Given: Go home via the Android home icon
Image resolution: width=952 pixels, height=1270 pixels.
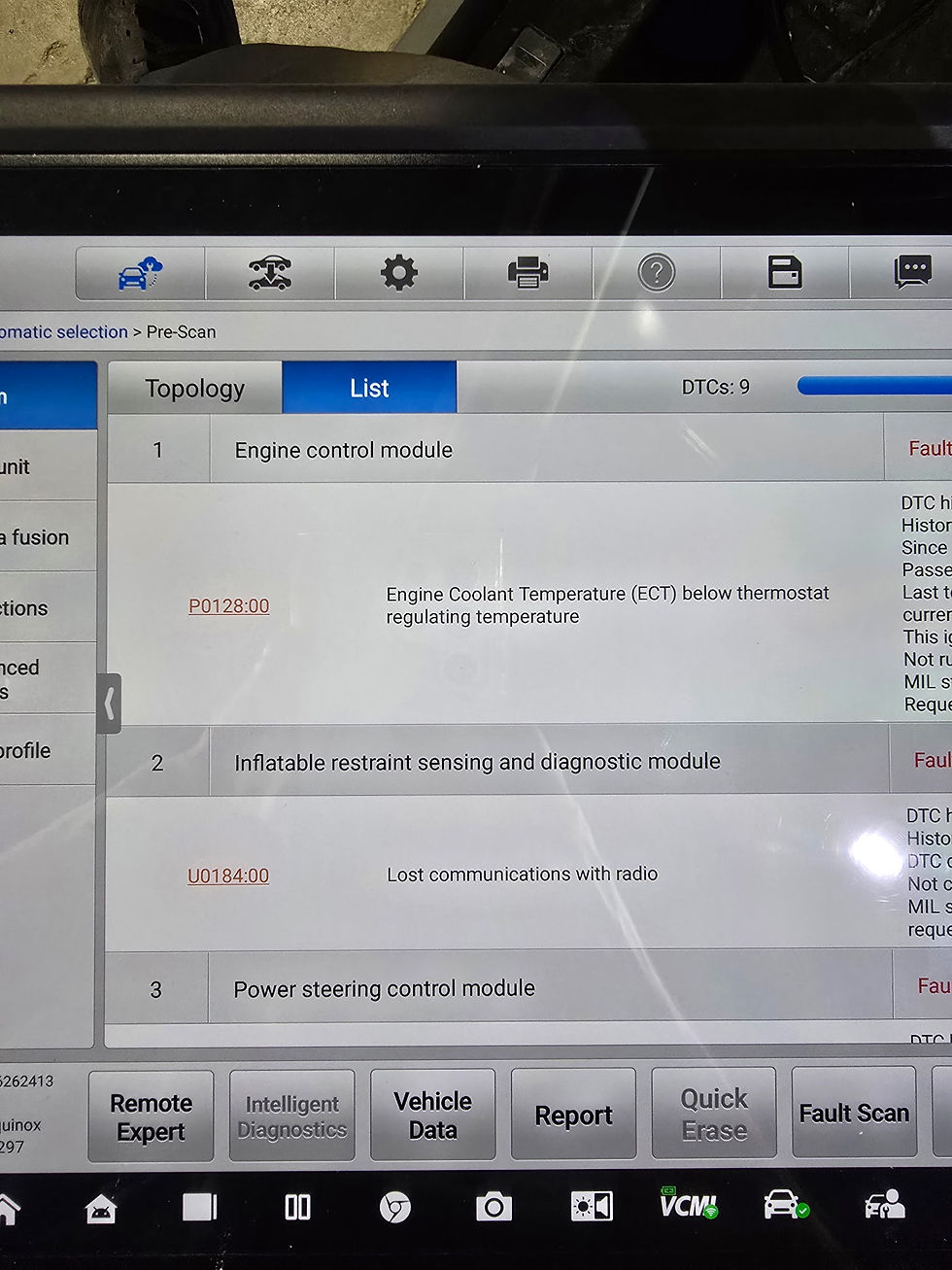Looking at the screenshot, I should pyautogui.click(x=101, y=1208).
